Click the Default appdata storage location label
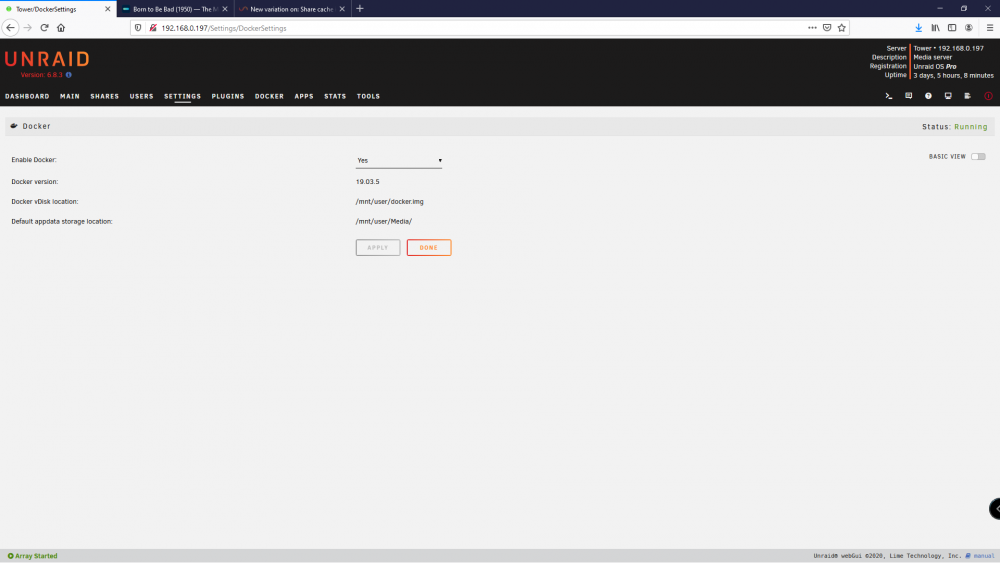Image resolution: width=1000 pixels, height=563 pixels. pos(62,222)
